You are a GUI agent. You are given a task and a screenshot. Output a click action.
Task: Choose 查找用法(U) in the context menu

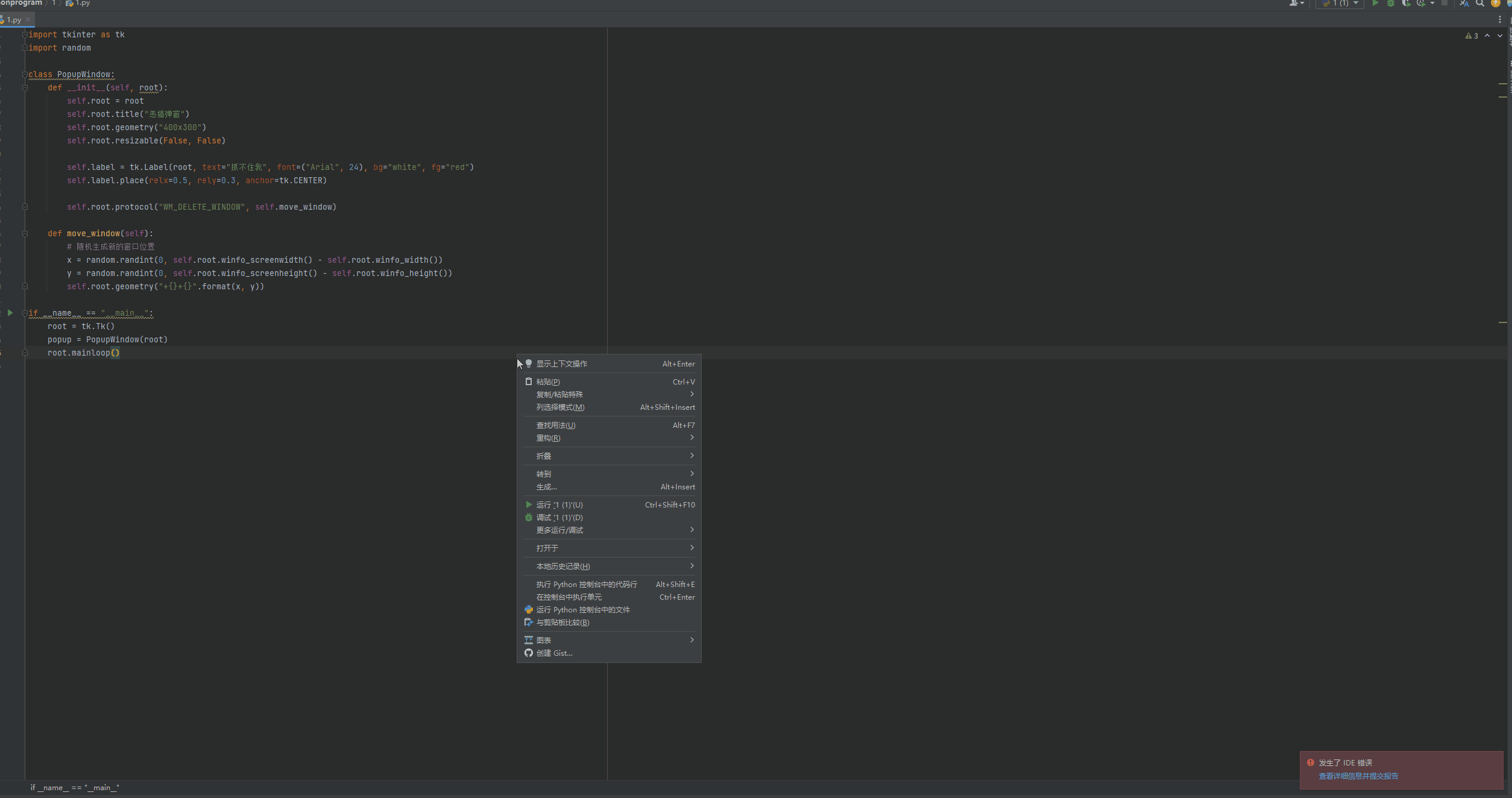(609, 426)
